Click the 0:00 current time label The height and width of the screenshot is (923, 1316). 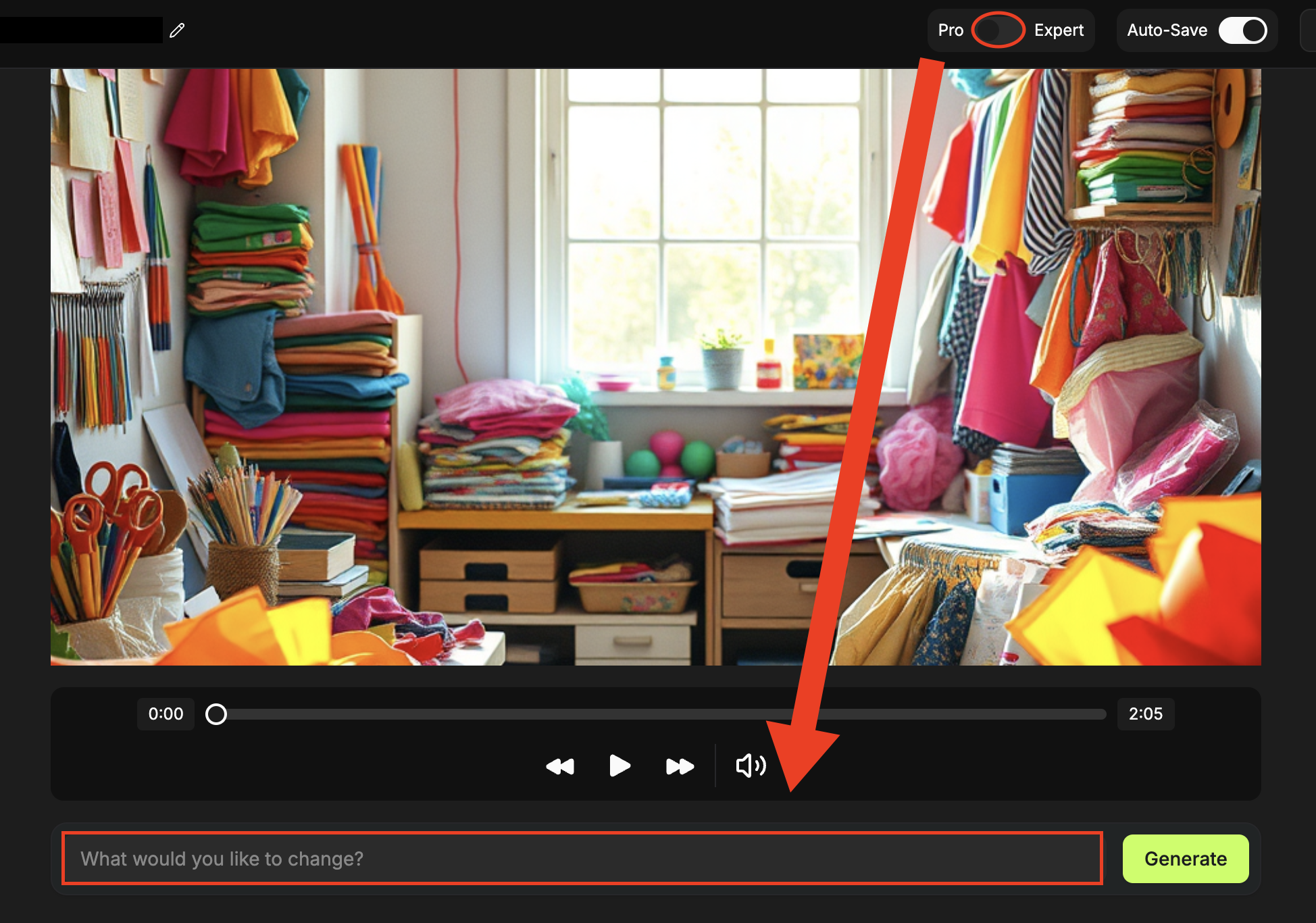click(x=166, y=714)
